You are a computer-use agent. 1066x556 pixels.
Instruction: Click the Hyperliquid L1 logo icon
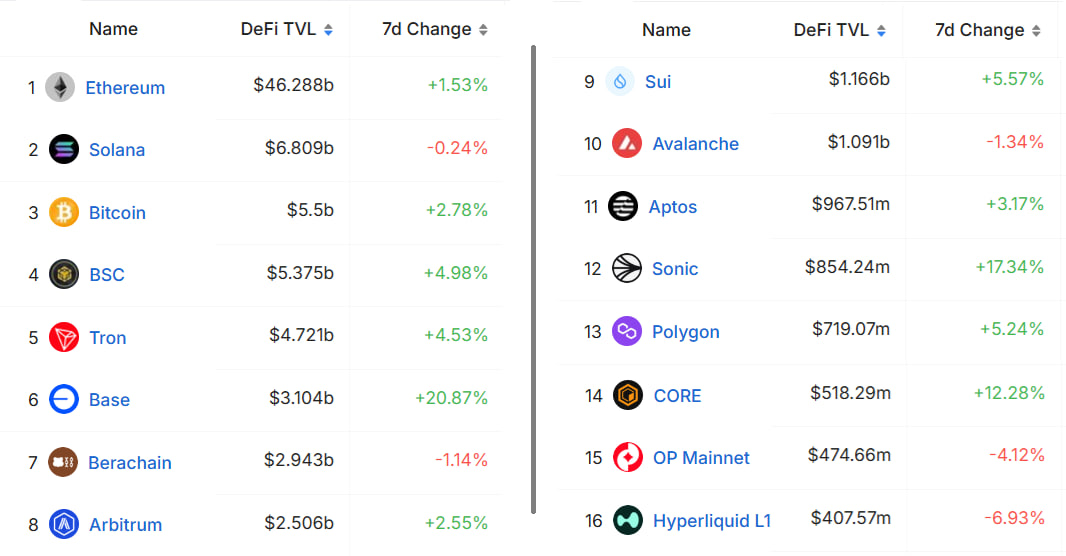tap(627, 520)
